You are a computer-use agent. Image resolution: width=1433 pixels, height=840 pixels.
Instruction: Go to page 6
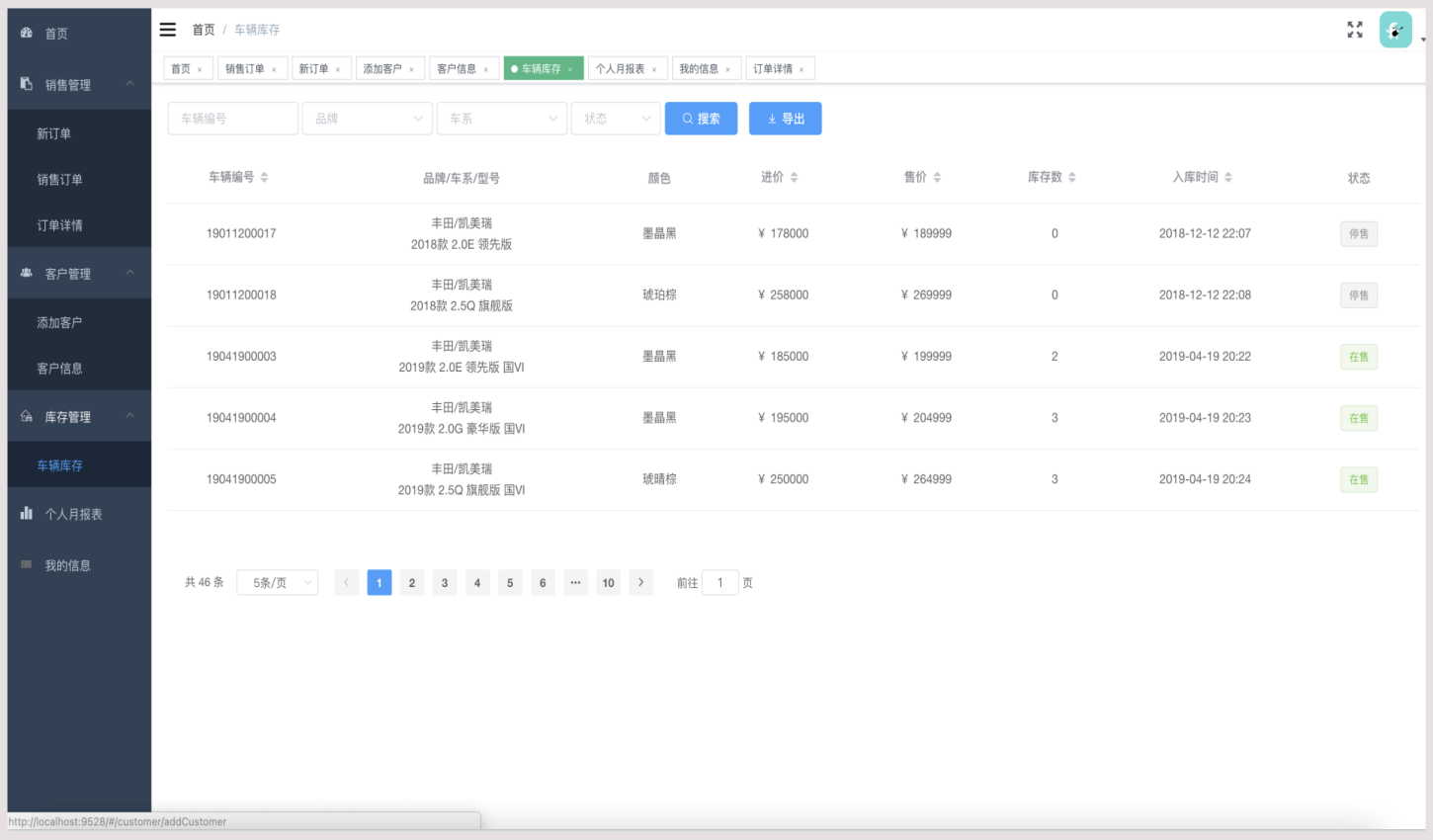point(543,582)
